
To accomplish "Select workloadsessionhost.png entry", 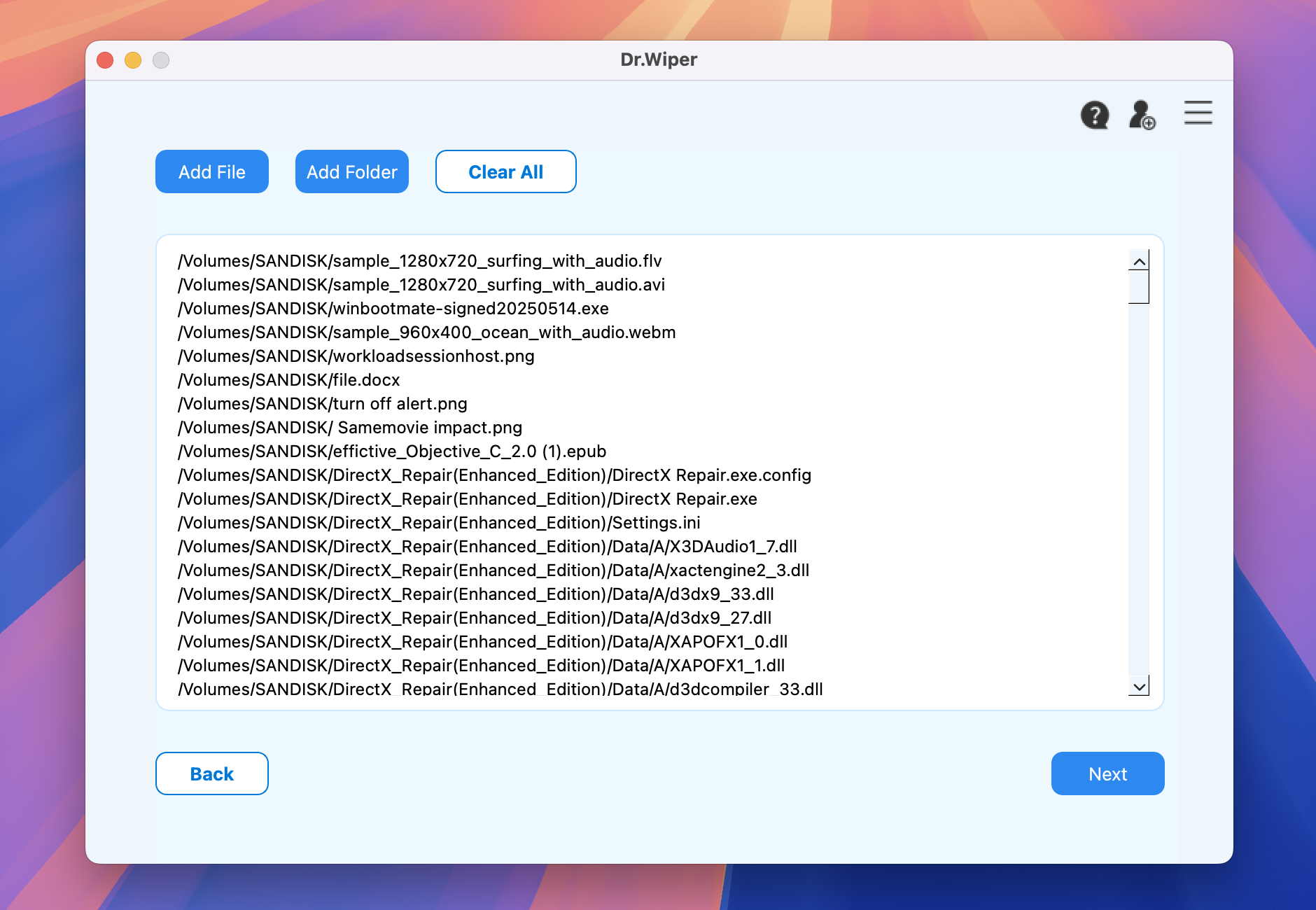I will (356, 356).
